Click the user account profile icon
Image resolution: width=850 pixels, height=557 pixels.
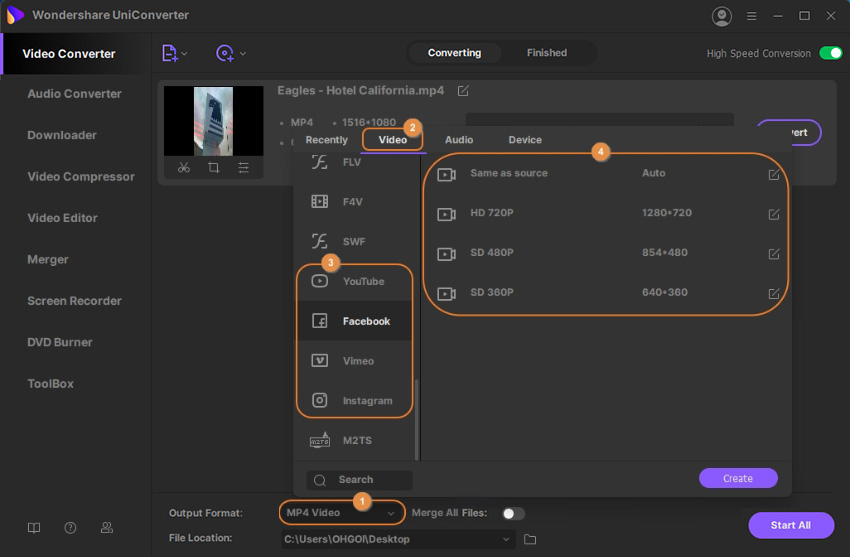(721, 16)
